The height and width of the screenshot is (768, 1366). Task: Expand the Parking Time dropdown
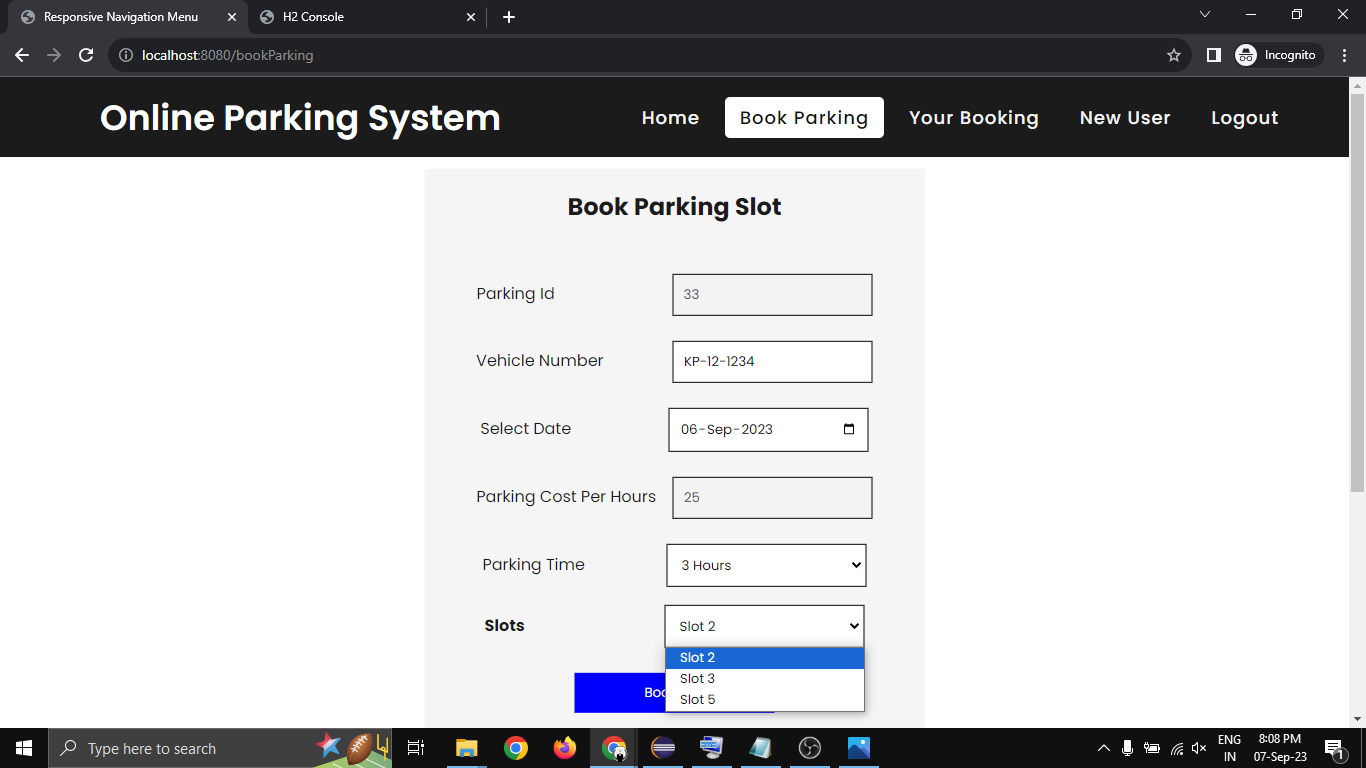(x=766, y=565)
